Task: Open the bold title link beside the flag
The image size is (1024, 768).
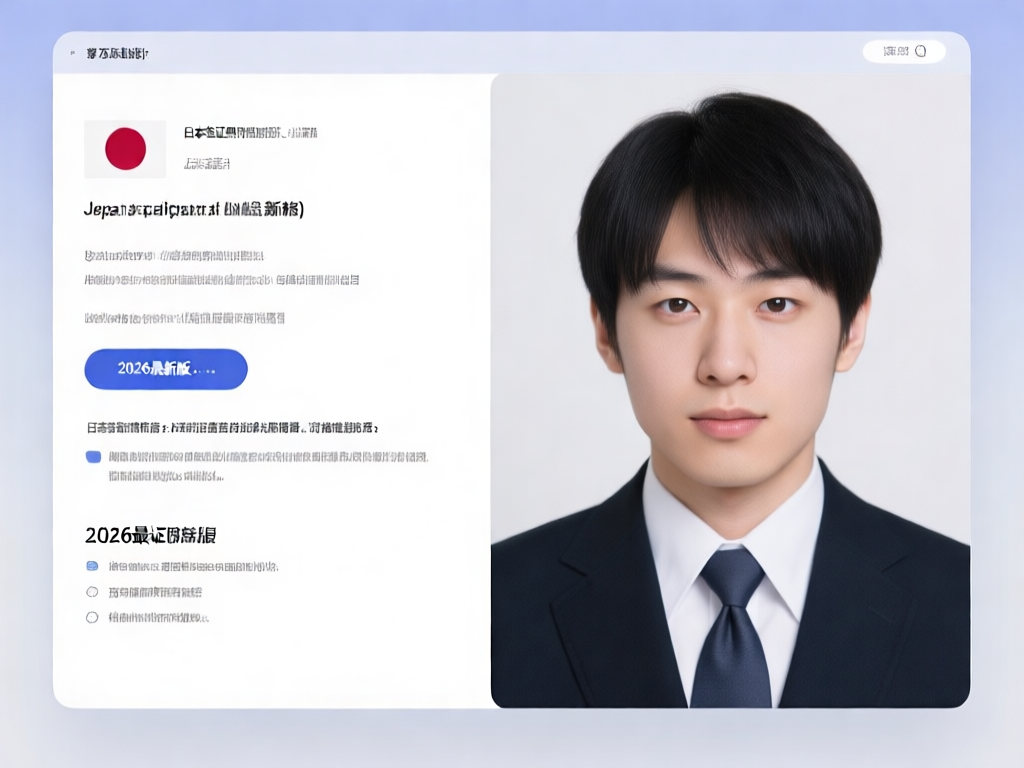Action: 250,133
